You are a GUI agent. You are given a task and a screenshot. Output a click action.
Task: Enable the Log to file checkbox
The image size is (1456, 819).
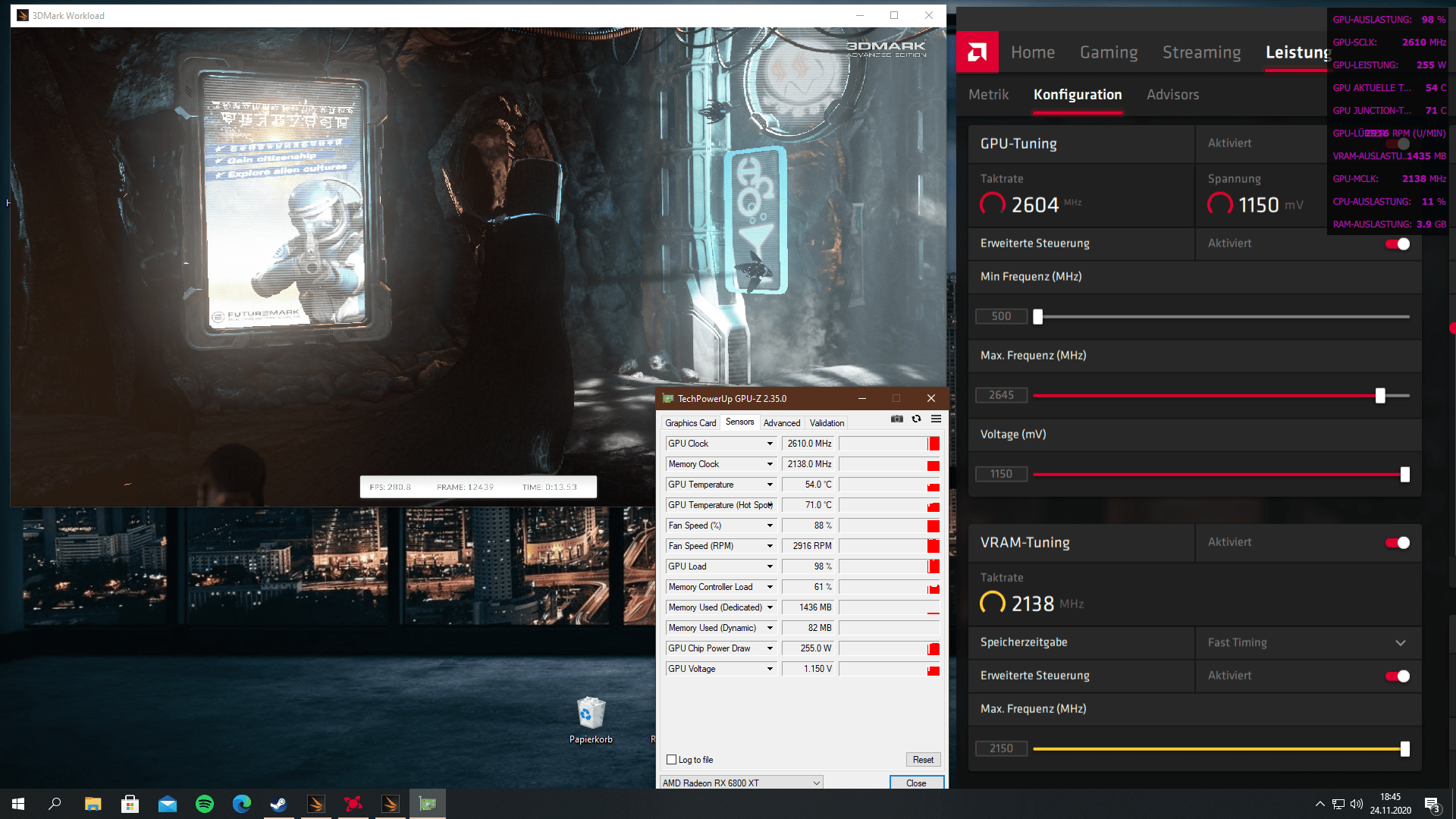671,760
